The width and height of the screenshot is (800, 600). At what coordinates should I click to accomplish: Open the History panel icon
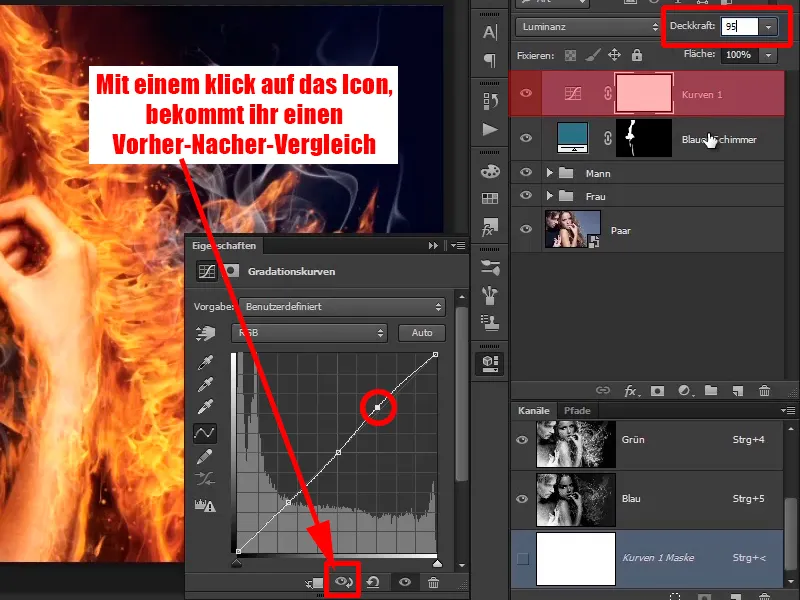coord(490,101)
